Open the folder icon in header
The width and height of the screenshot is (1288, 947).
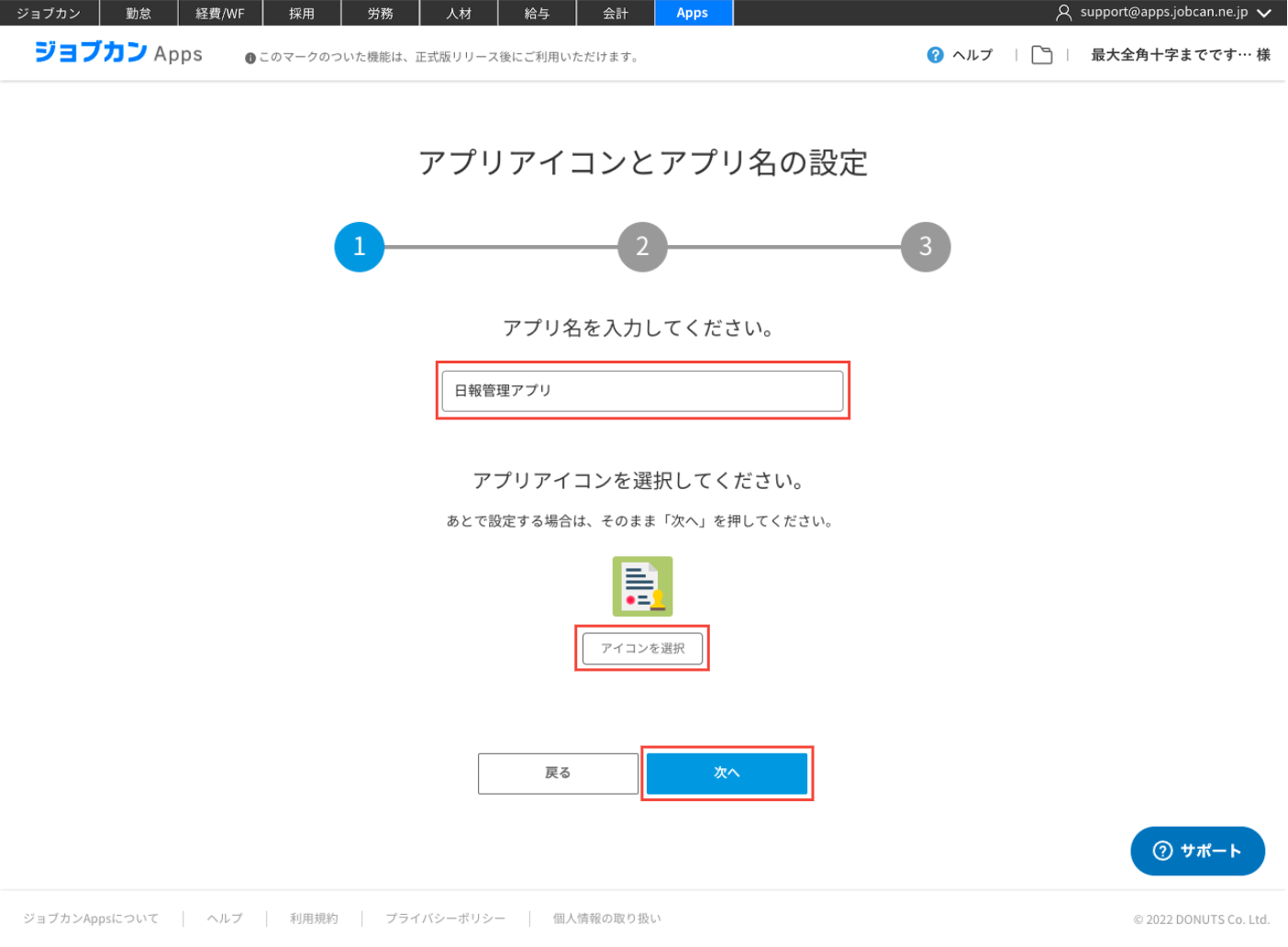coord(1041,55)
